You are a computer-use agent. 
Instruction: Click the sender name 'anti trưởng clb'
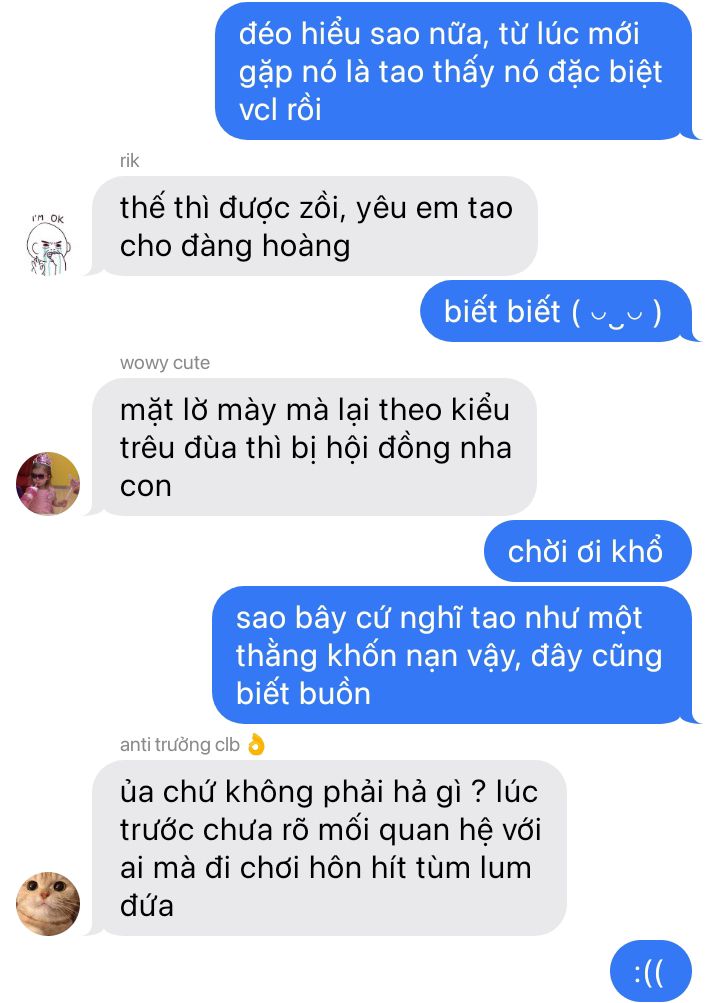pyautogui.click(x=180, y=745)
